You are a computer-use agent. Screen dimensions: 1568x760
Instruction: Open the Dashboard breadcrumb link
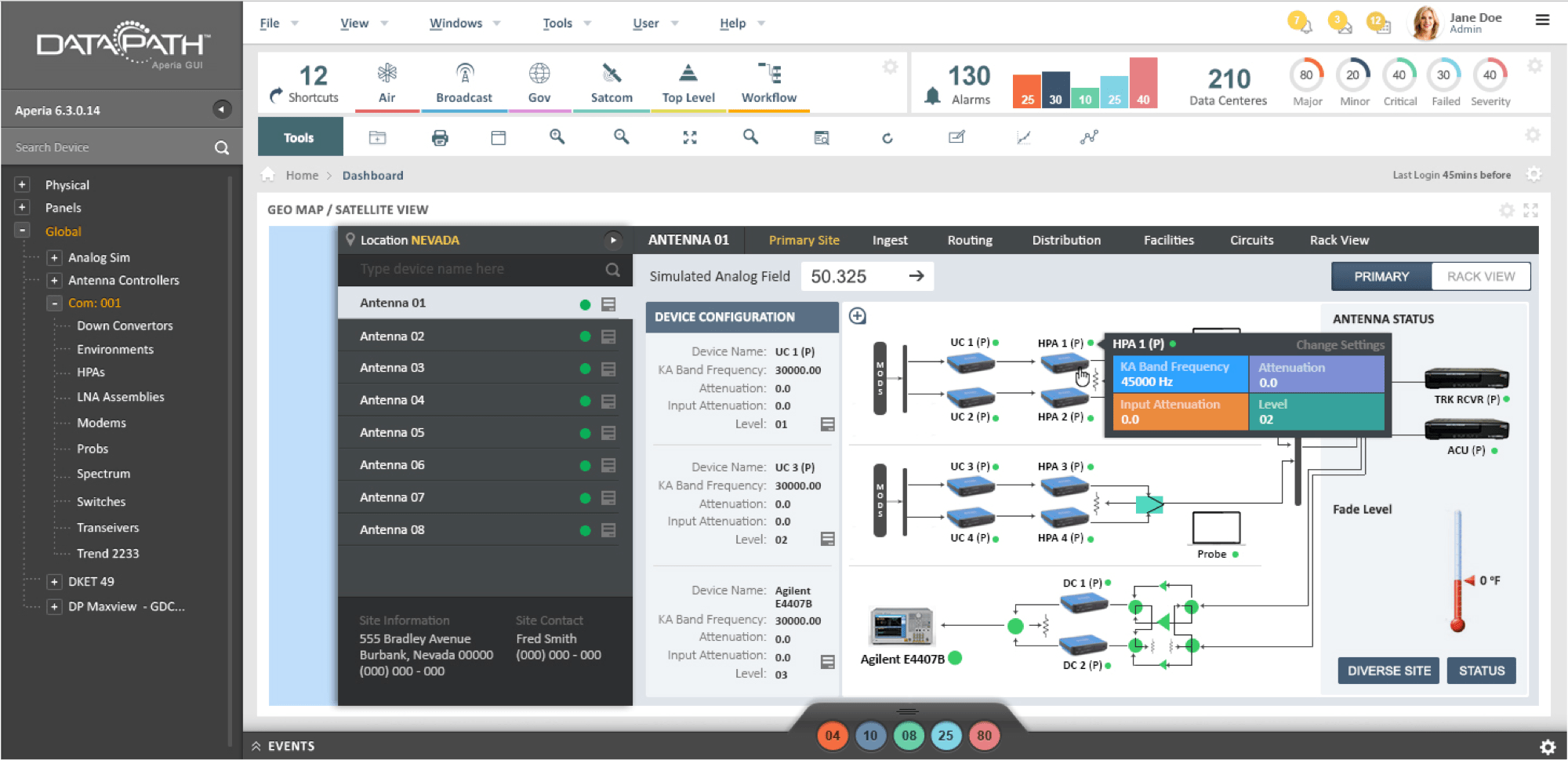pos(373,175)
